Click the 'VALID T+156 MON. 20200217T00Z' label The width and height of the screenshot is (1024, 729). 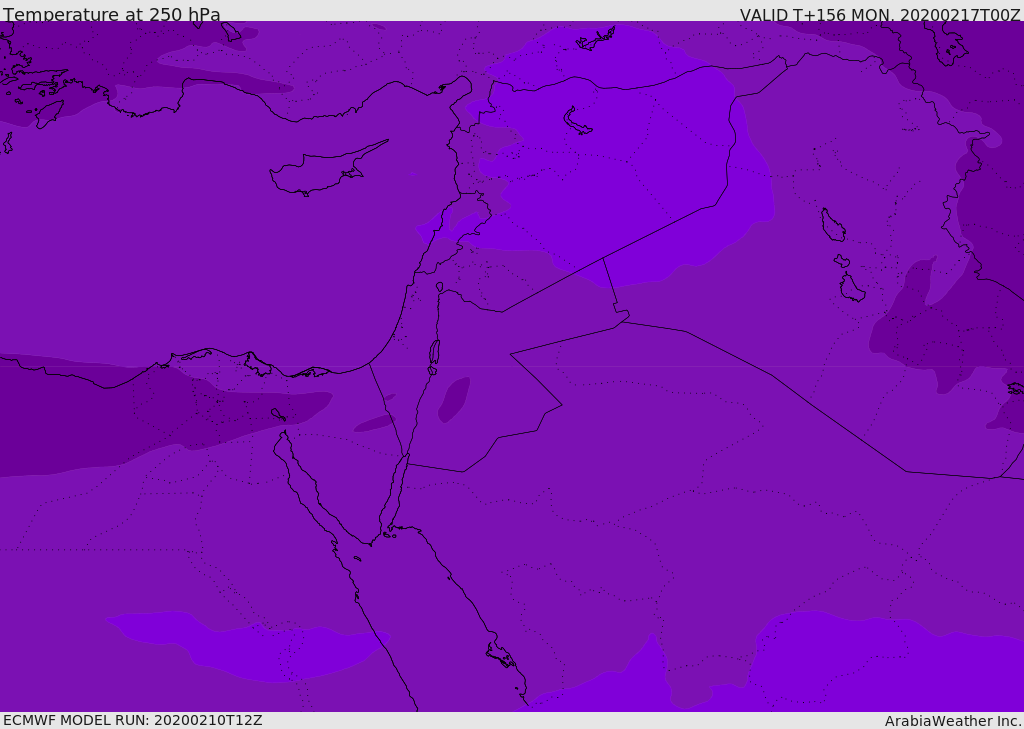[x=880, y=14]
